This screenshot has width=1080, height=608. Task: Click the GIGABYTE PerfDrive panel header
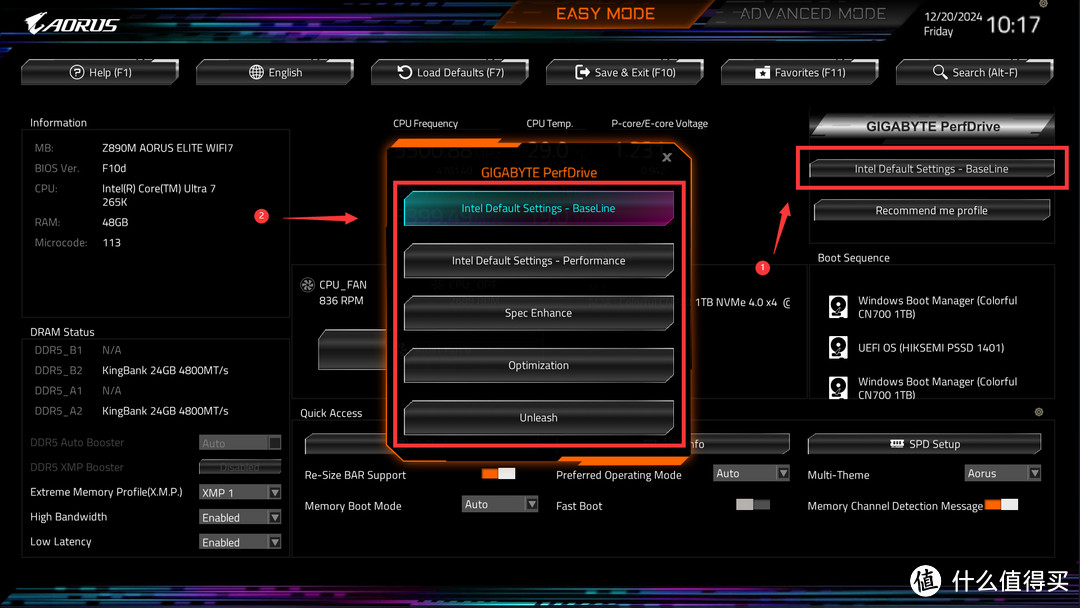933,126
